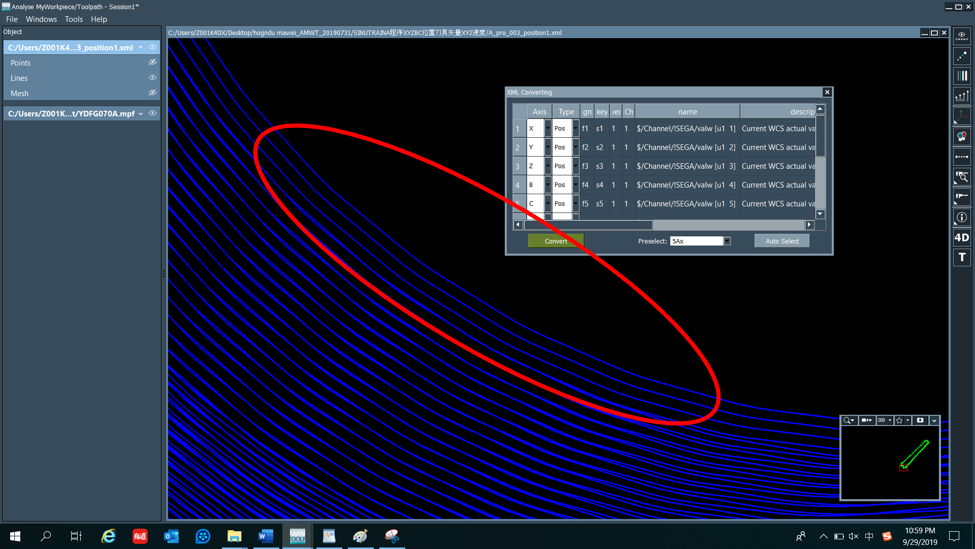Screen dimensions: 975x549
Task: Open the camera view dropdown in overview
Action: [866, 421]
